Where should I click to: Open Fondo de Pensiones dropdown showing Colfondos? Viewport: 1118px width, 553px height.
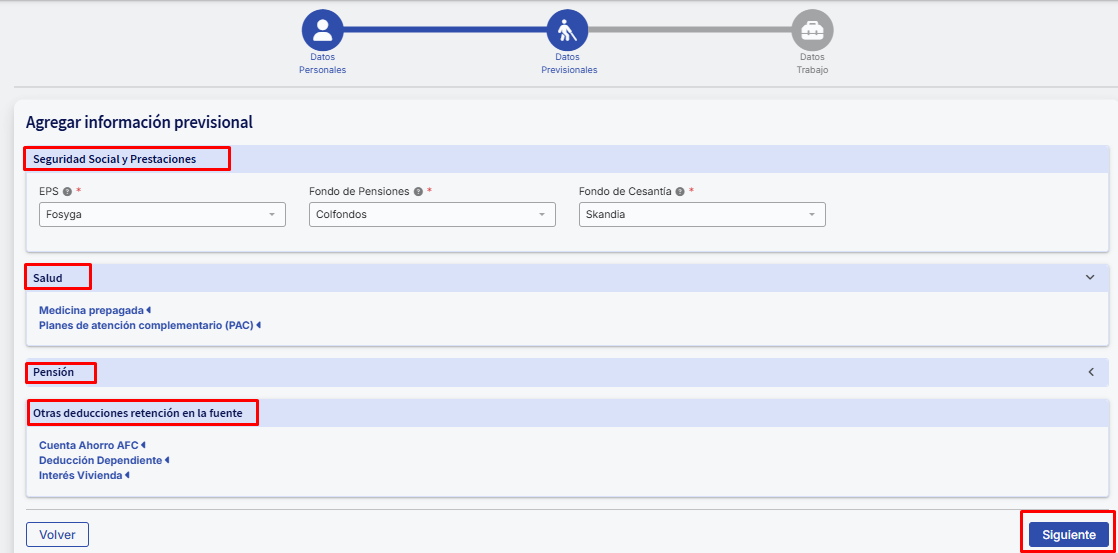432,215
